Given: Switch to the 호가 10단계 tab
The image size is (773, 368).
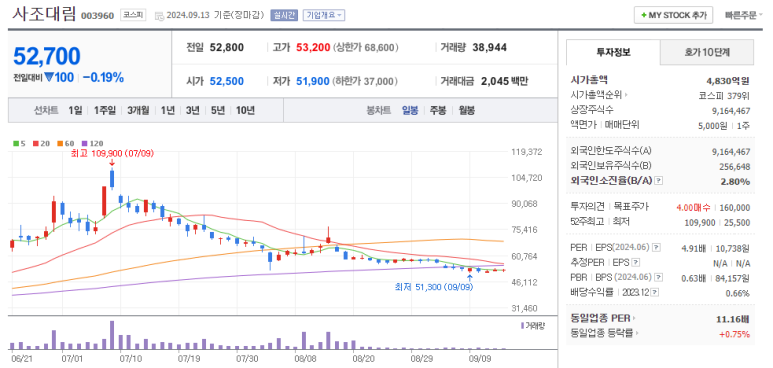Looking at the screenshot, I should (706, 52).
